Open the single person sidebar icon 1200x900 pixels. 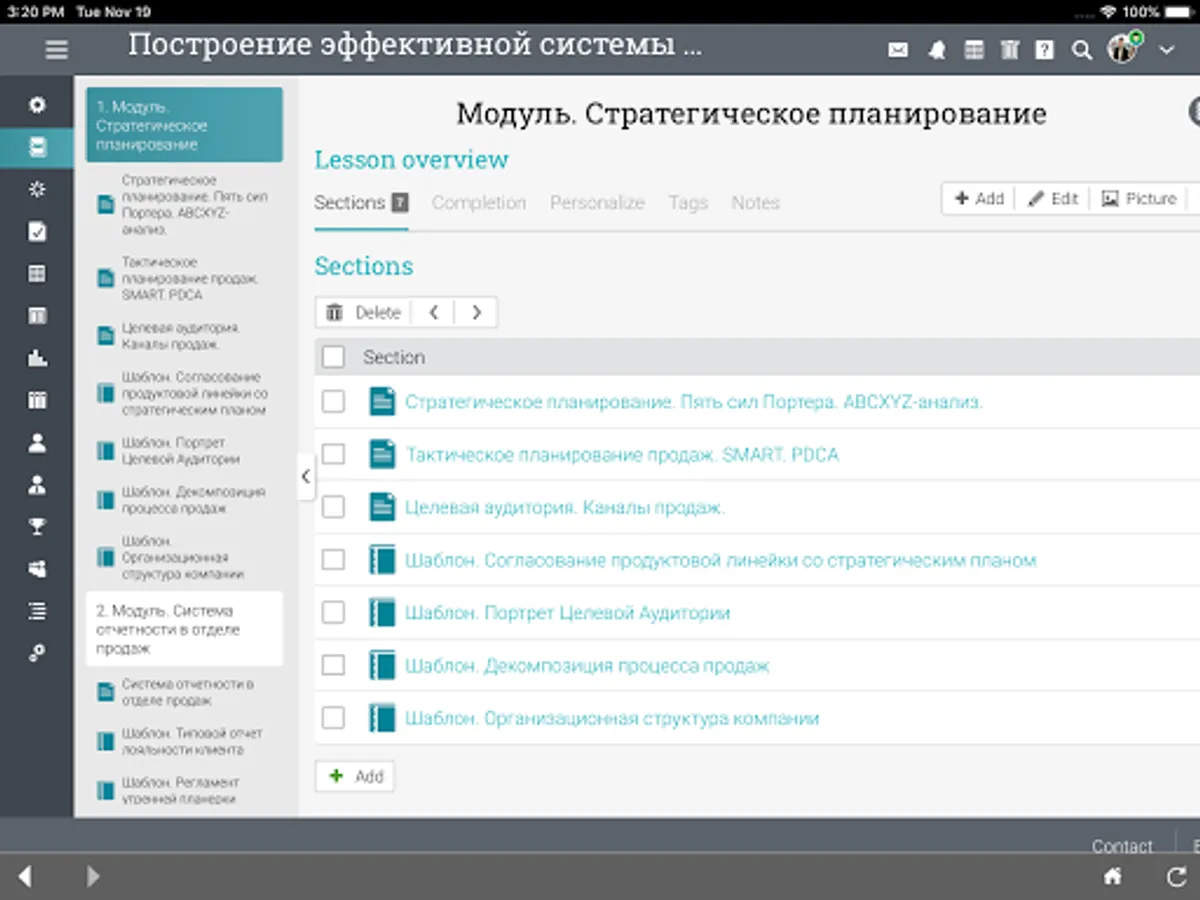pos(37,442)
